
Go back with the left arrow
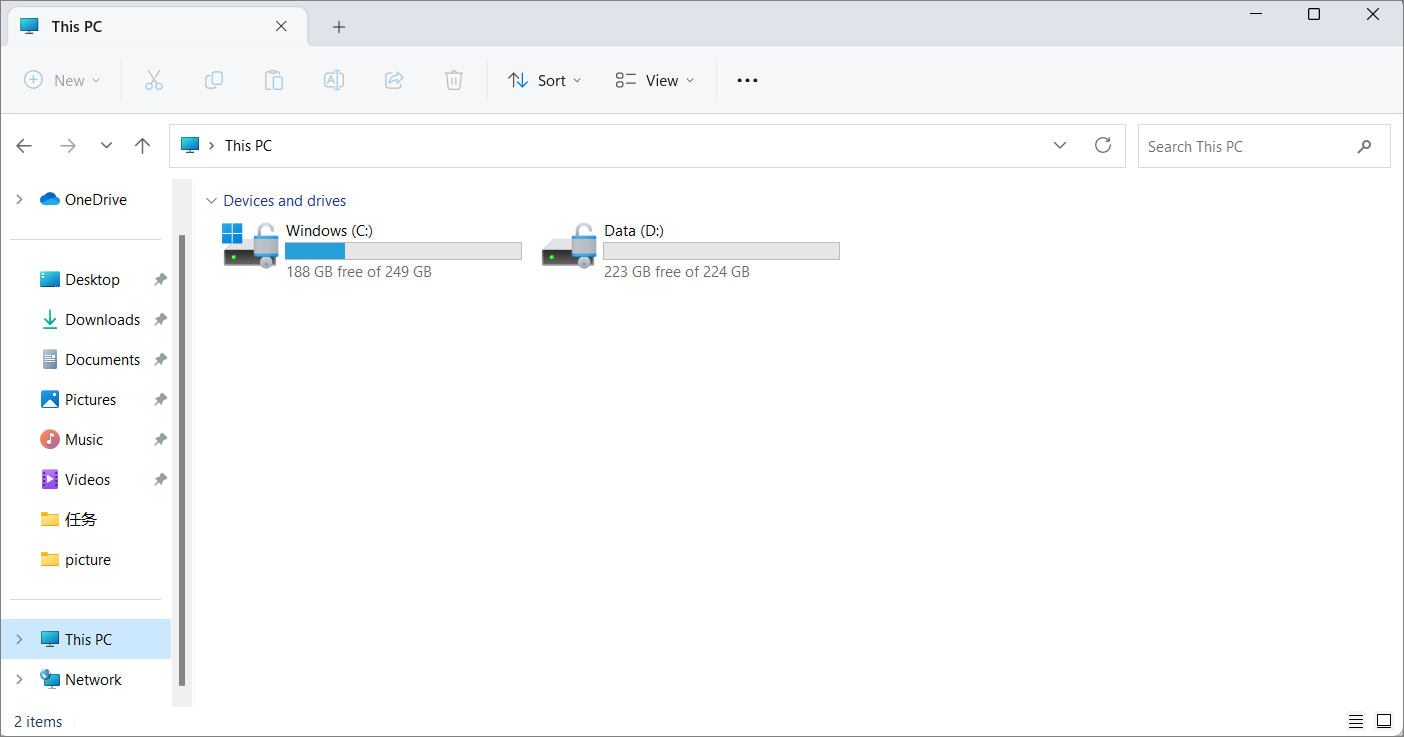25,146
